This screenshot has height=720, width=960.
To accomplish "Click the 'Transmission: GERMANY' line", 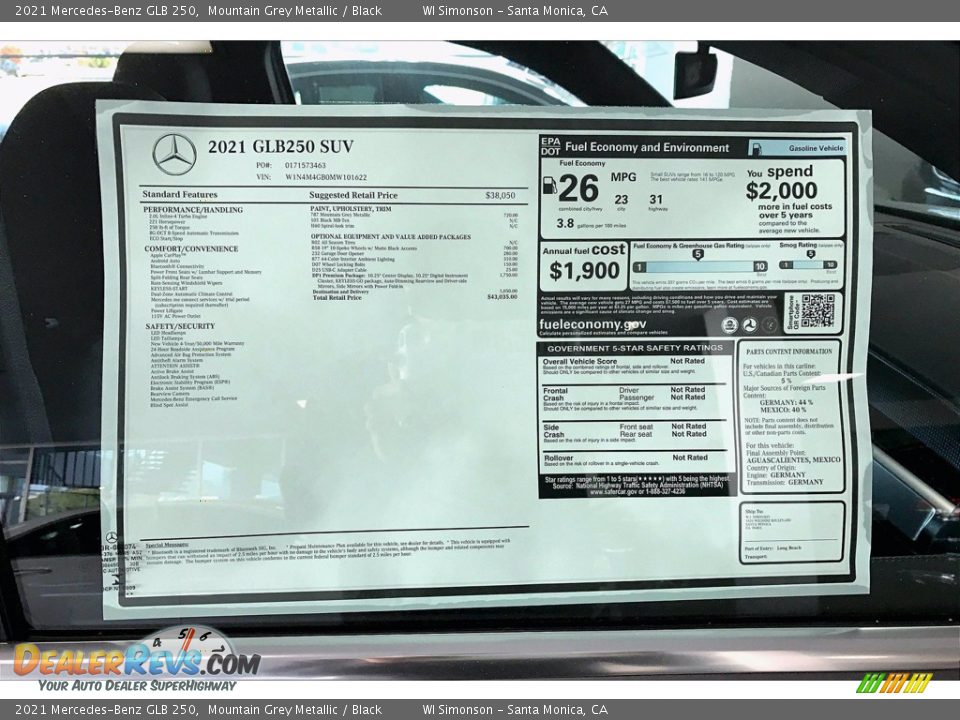I will 785,482.
